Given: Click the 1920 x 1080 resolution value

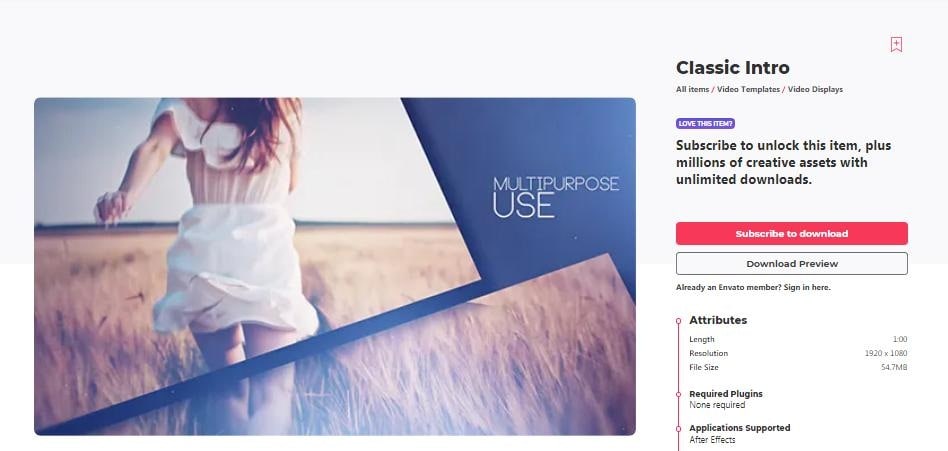Looking at the screenshot, I should coord(886,353).
